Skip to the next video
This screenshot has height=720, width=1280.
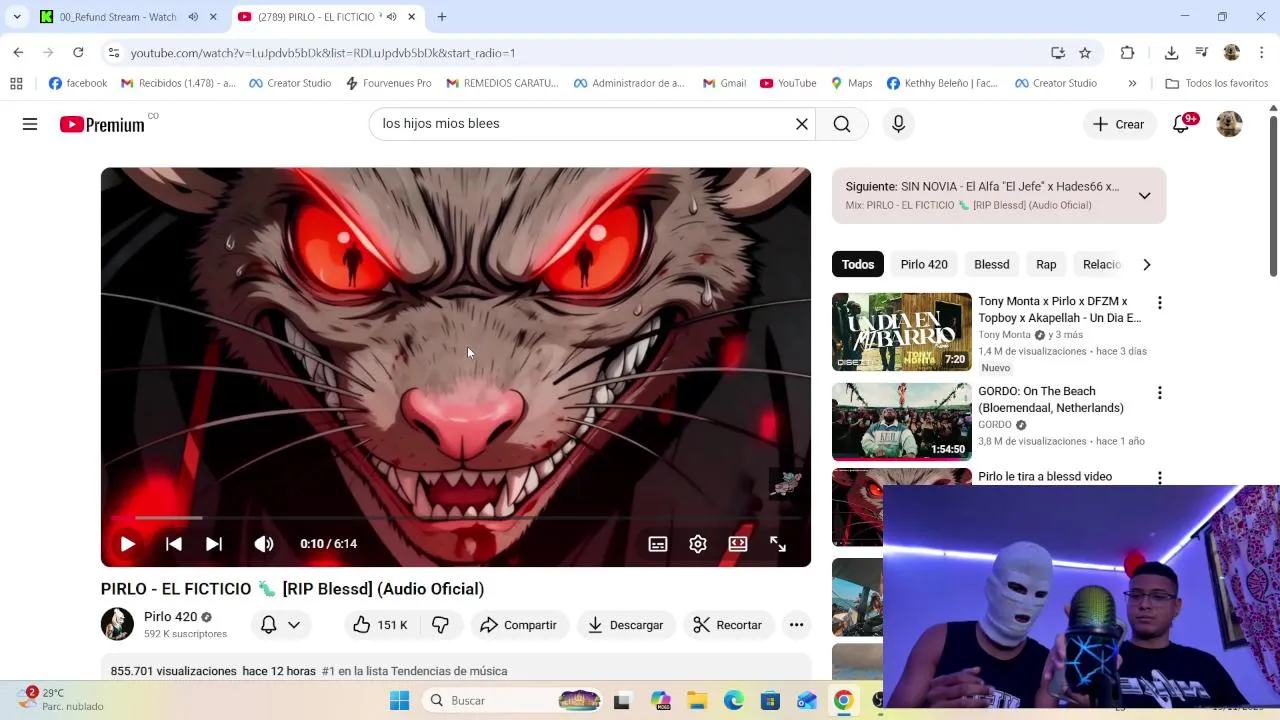(x=214, y=544)
